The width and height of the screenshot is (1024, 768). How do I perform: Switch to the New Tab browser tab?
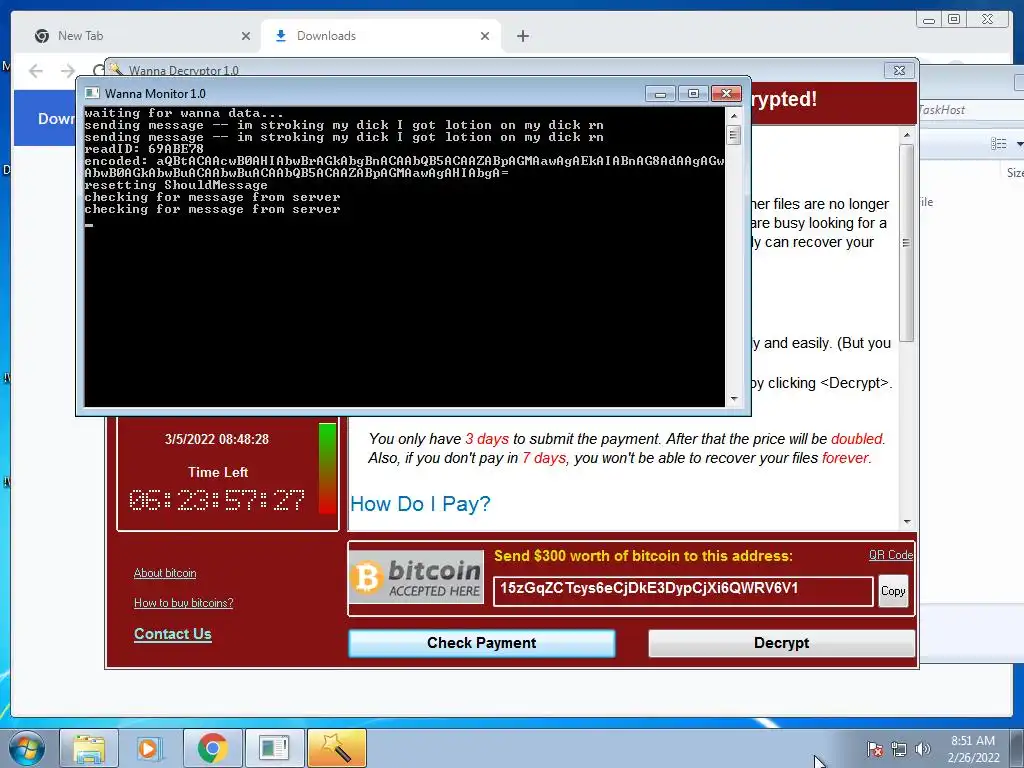pos(140,36)
